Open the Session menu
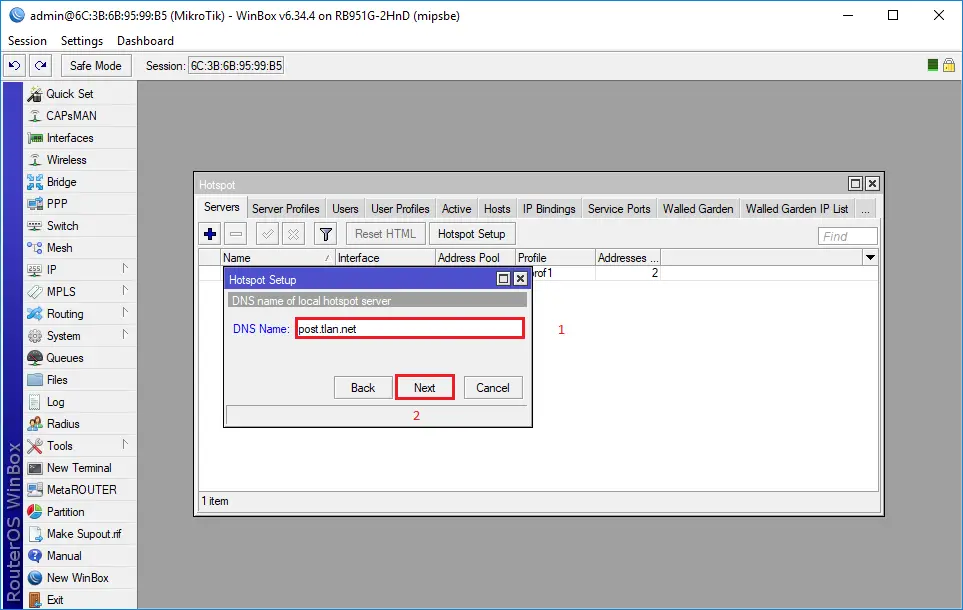 pos(27,41)
